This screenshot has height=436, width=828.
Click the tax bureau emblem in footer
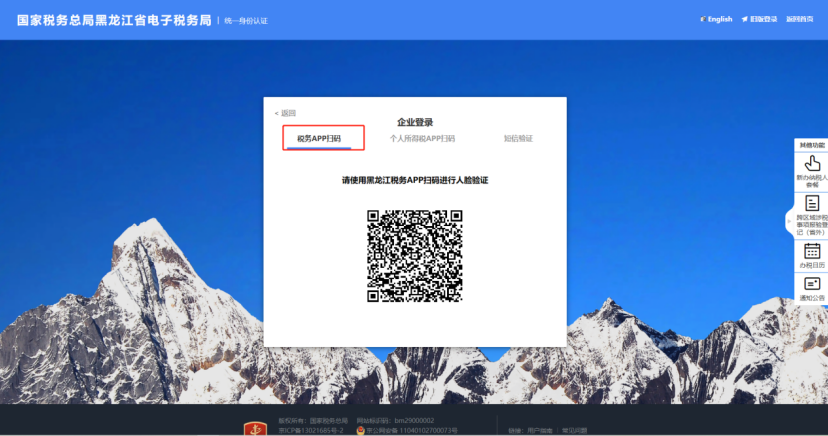pos(255,429)
